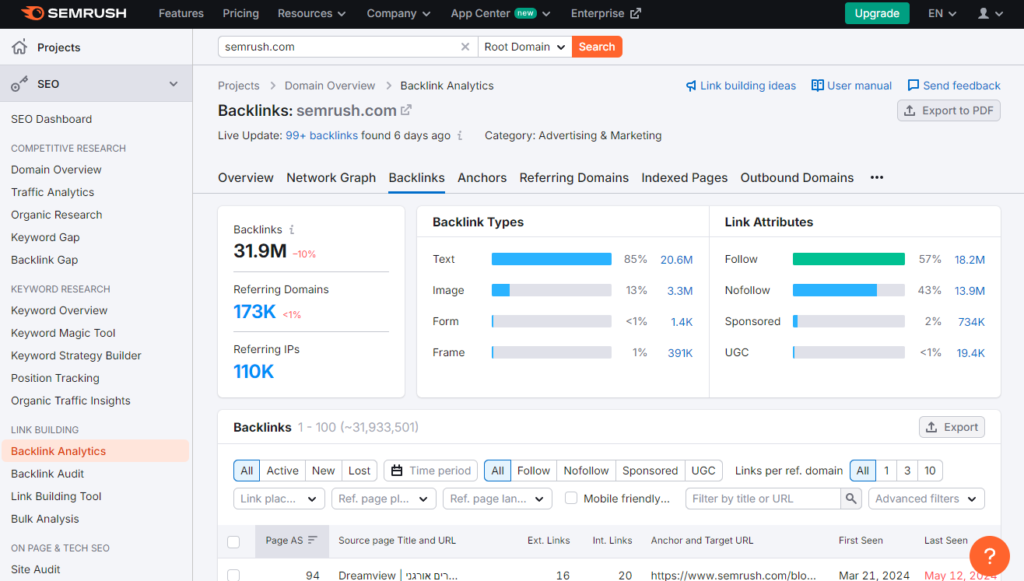
Task: Clear the semrush.com search field
Action: tap(465, 47)
